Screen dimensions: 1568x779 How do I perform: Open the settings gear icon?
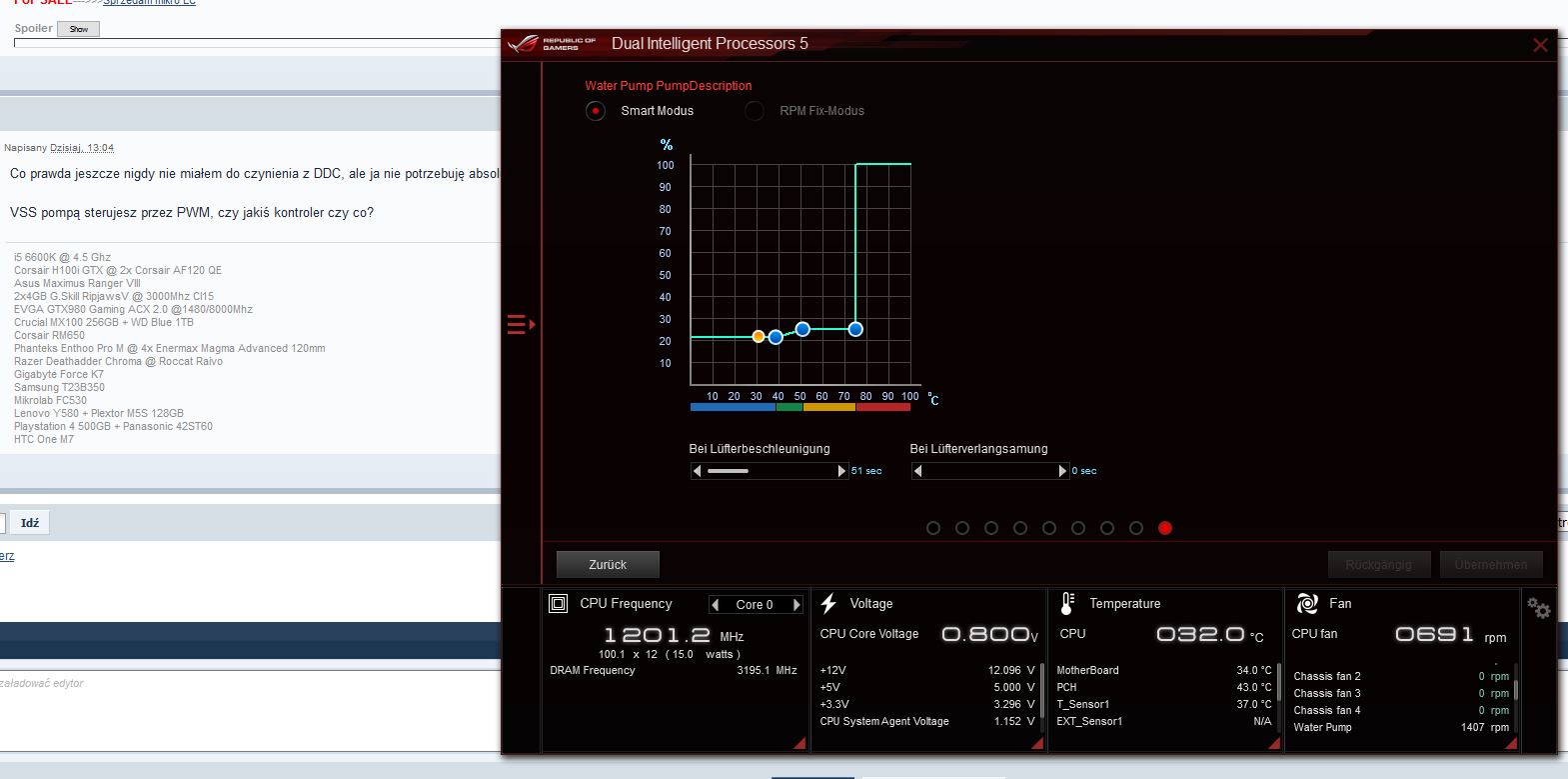coord(1538,607)
